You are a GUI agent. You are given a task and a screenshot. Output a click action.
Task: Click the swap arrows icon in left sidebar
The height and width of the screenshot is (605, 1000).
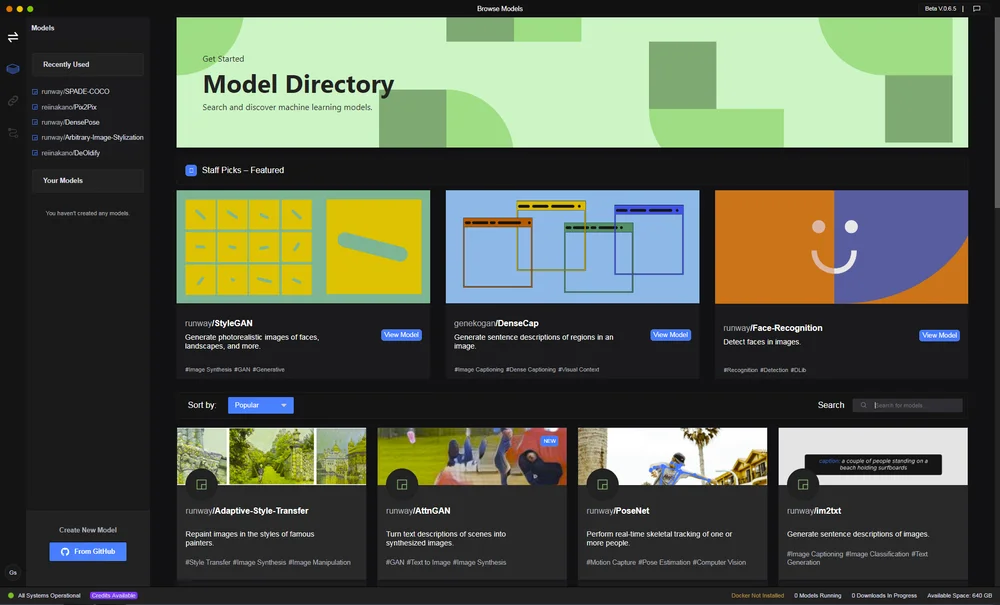(13, 38)
